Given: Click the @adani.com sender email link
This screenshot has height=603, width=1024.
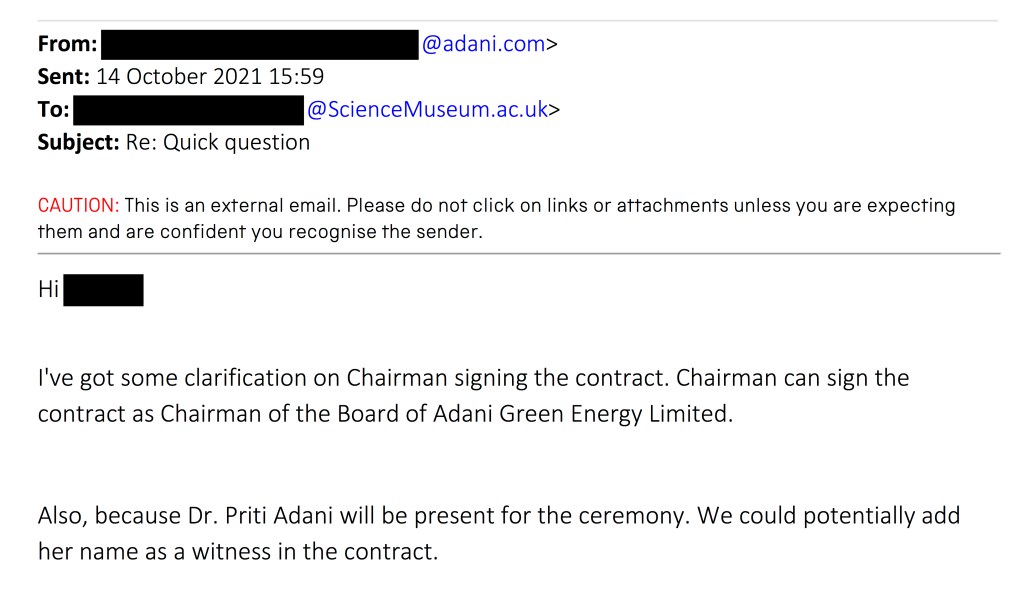Looking at the screenshot, I should point(485,44).
